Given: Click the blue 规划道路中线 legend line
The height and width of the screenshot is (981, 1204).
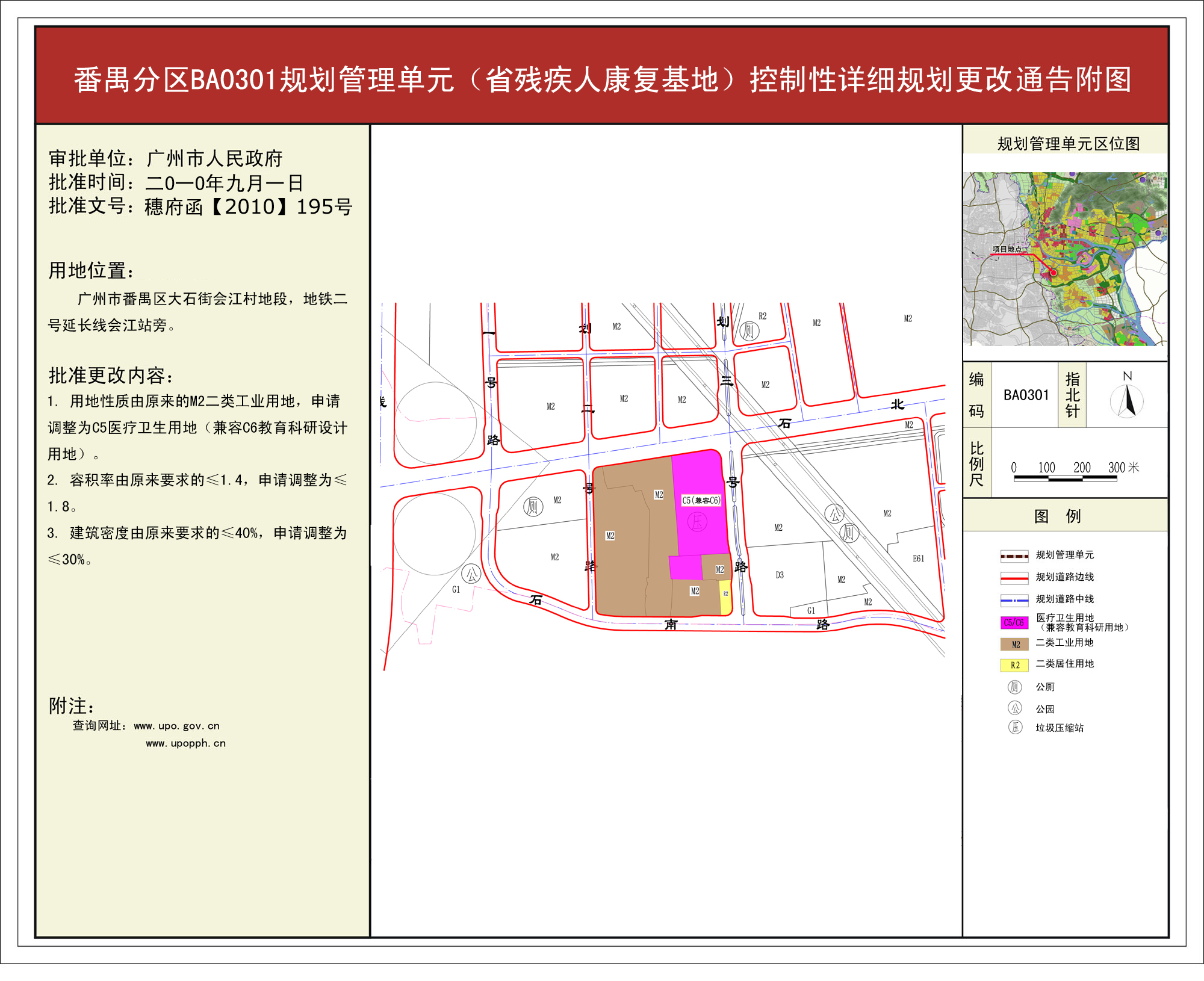Looking at the screenshot, I should point(1014,599).
